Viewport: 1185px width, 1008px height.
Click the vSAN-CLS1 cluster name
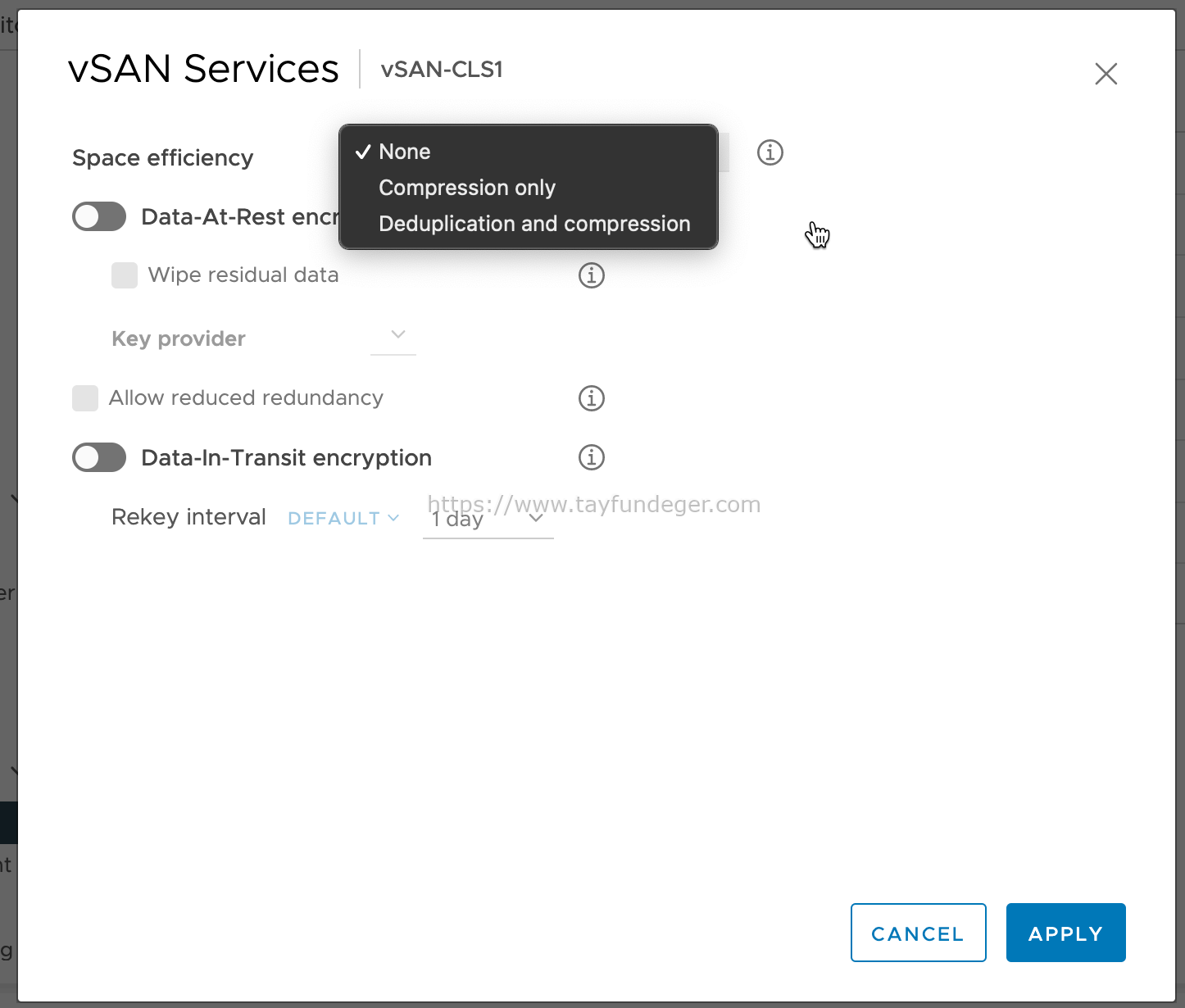(x=442, y=70)
